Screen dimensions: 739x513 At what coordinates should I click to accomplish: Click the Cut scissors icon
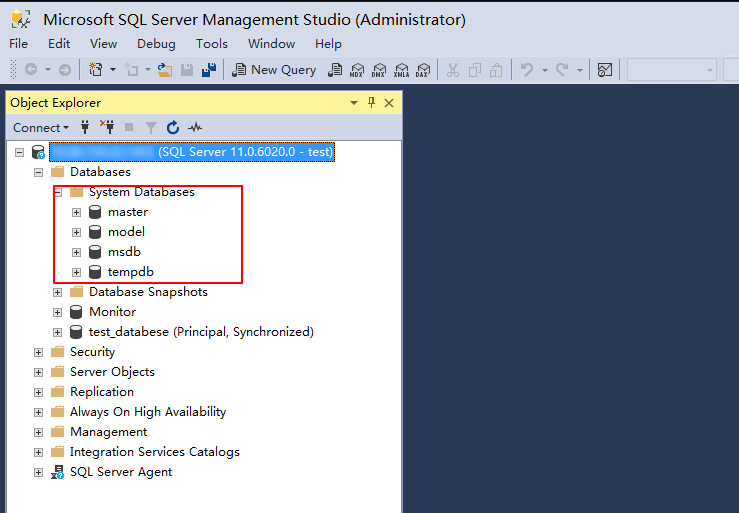[453, 70]
